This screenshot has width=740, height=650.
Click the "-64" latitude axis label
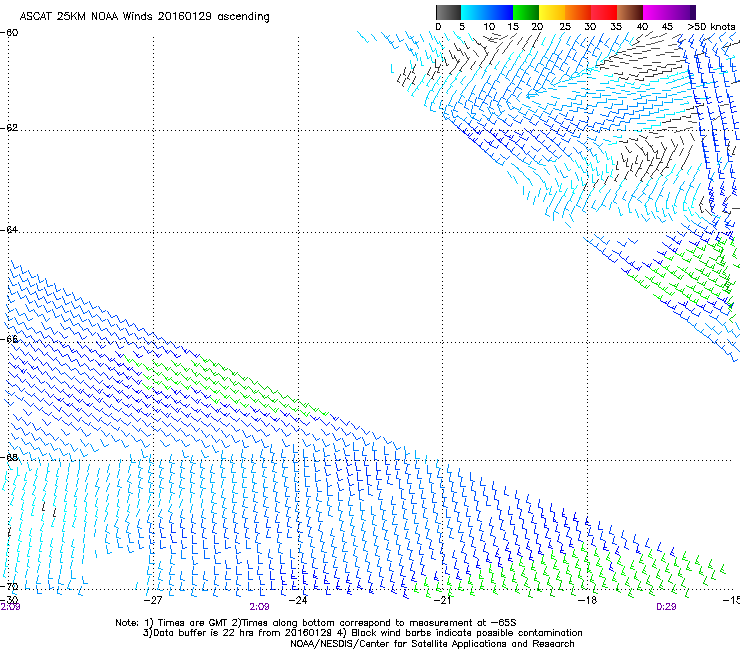(10, 230)
